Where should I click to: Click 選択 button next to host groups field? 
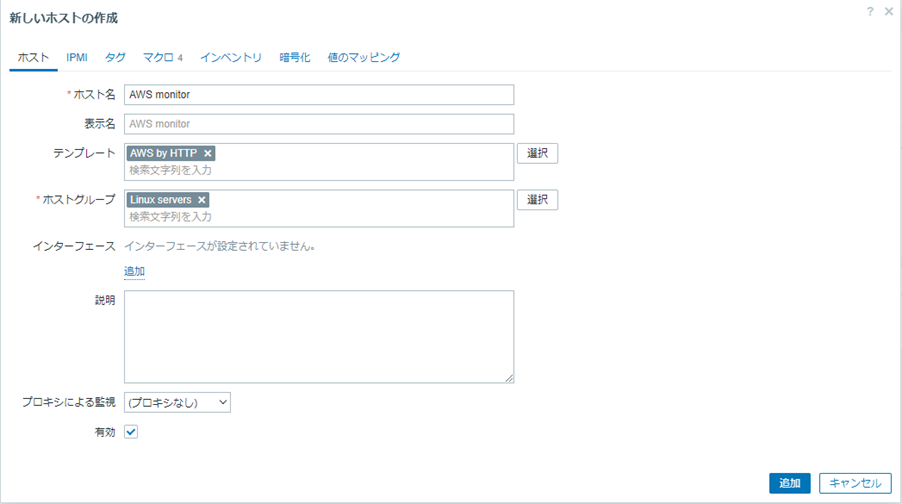[537, 200]
